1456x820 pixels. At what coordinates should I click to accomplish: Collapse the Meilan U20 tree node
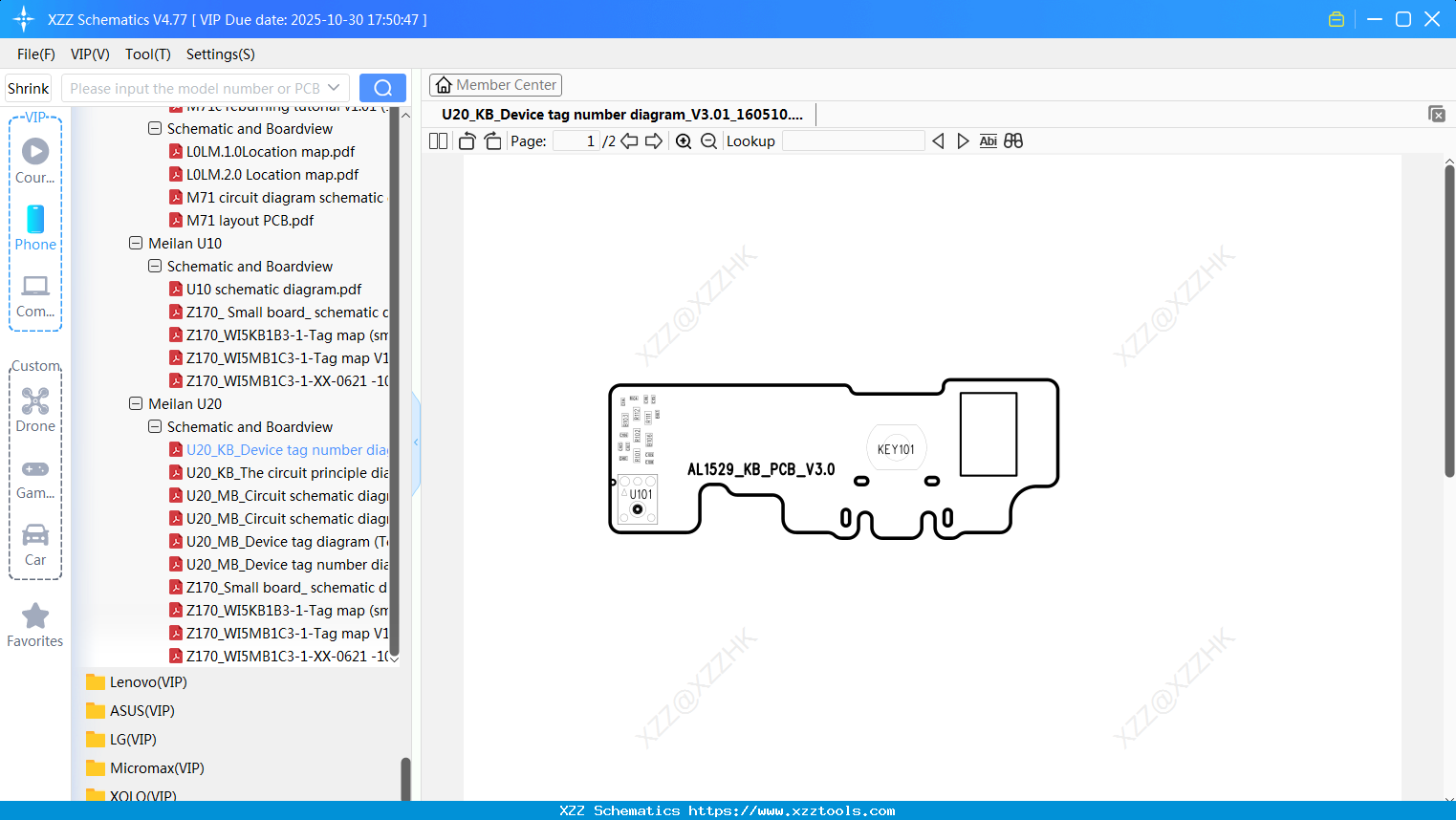[135, 403]
